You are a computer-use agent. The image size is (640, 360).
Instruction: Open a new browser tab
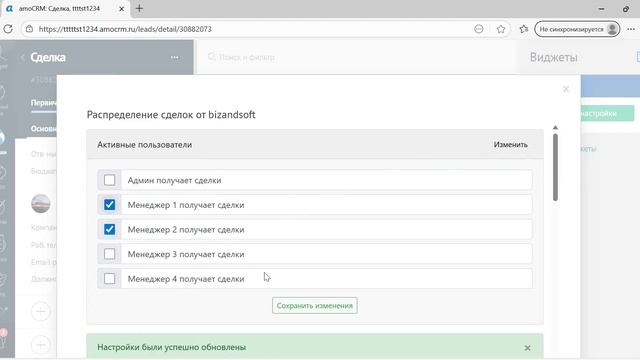point(139,8)
